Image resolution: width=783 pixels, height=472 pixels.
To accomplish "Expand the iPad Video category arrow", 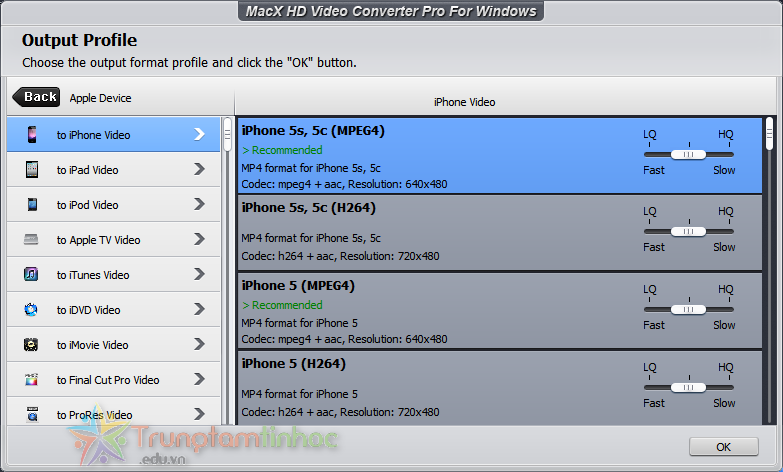I will pos(199,169).
